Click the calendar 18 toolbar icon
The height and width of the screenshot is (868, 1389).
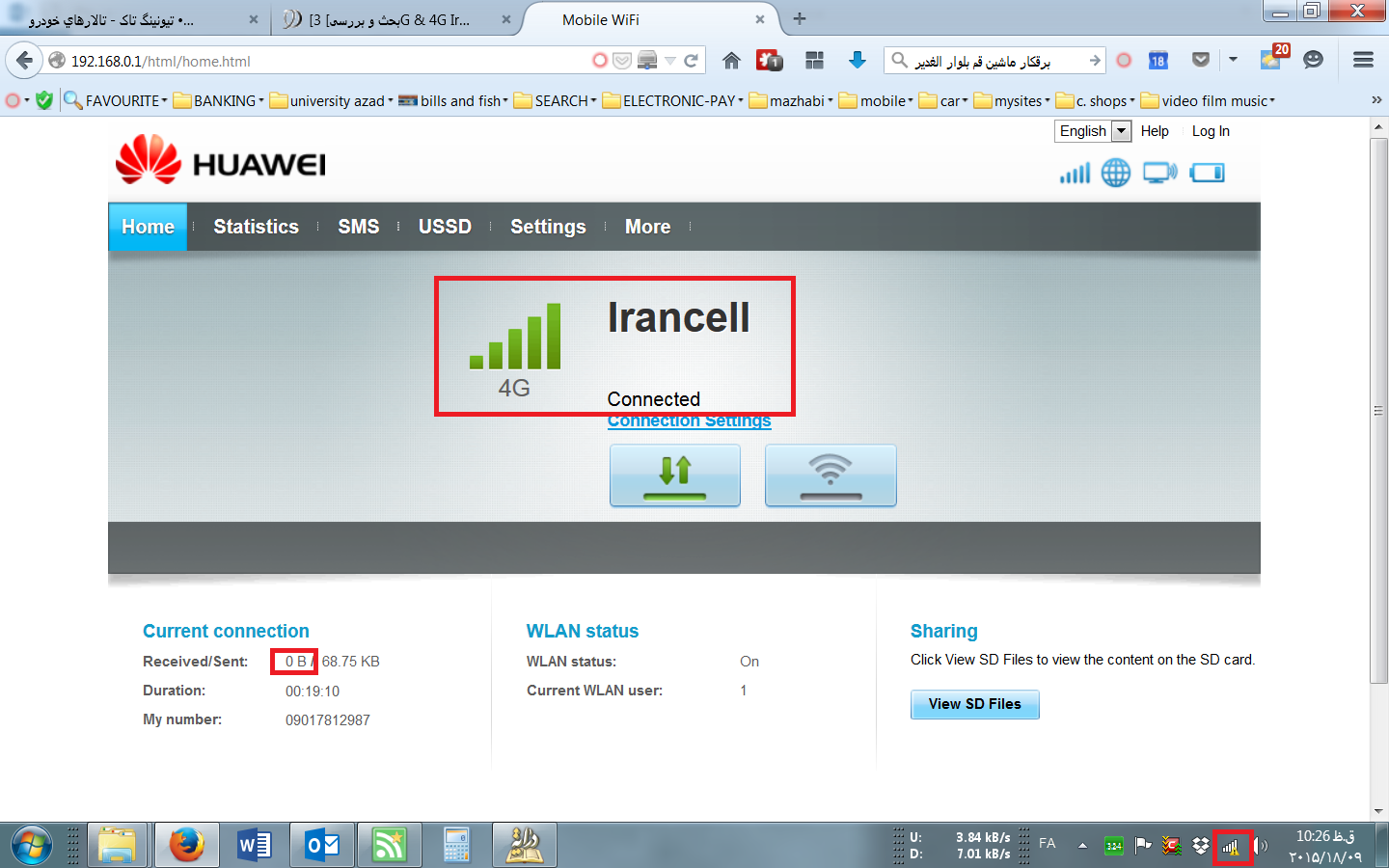tap(1157, 60)
